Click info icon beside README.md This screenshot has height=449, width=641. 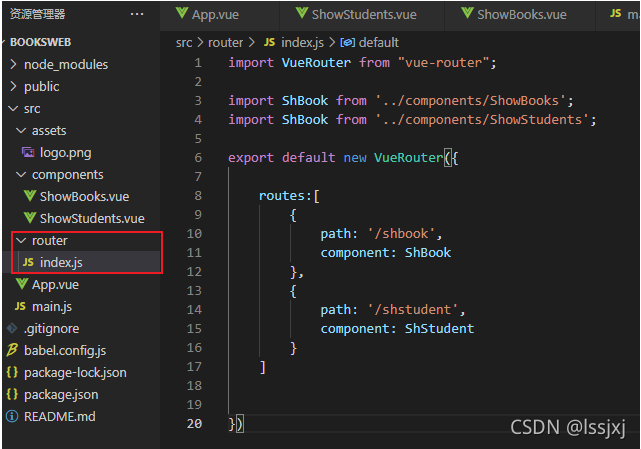(x=12, y=416)
